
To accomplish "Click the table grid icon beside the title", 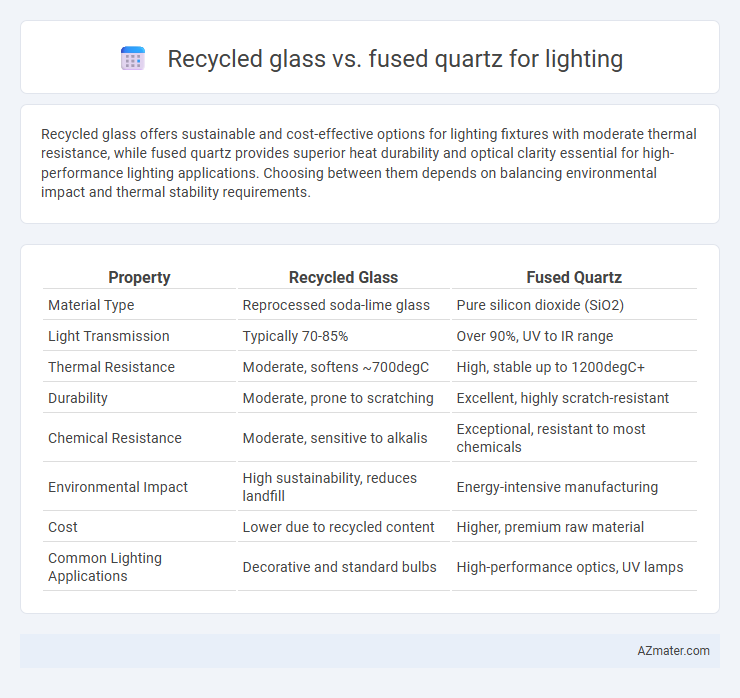I will (133, 59).
